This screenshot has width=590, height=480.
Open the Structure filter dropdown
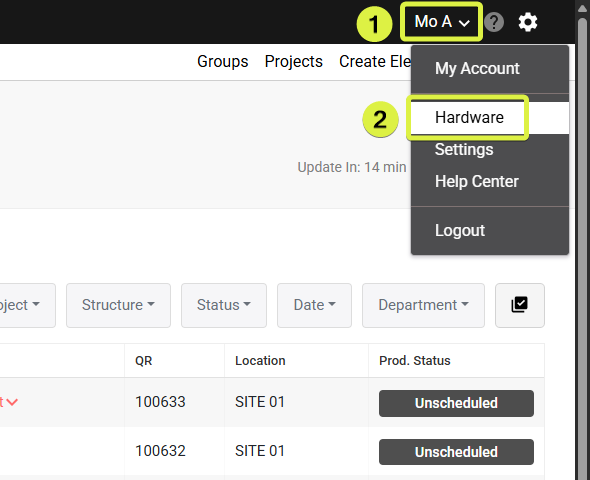pos(118,305)
